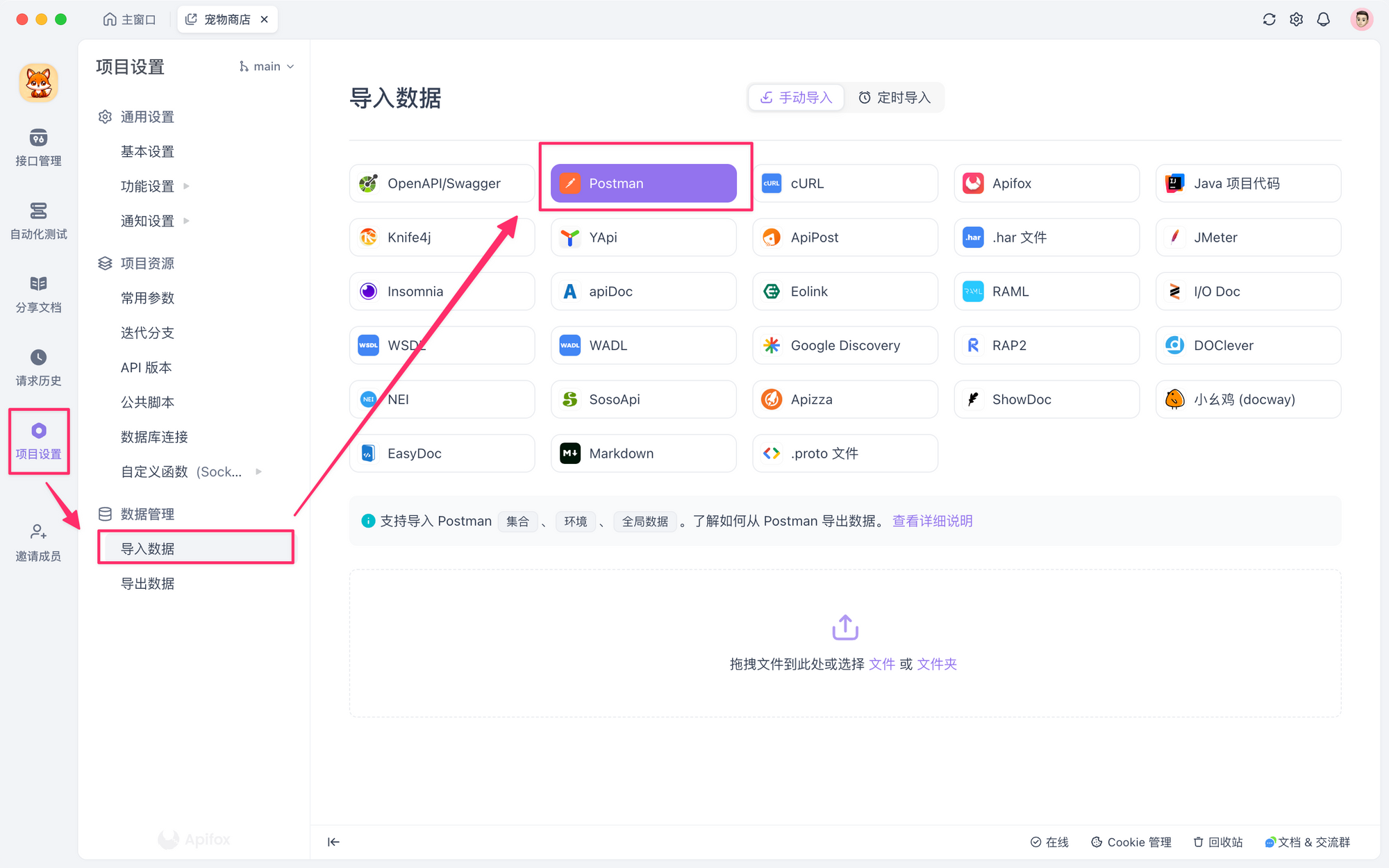Image resolution: width=1389 pixels, height=868 pixels.
Task: Select the YApi import option
Action: (x=644, y=237)
